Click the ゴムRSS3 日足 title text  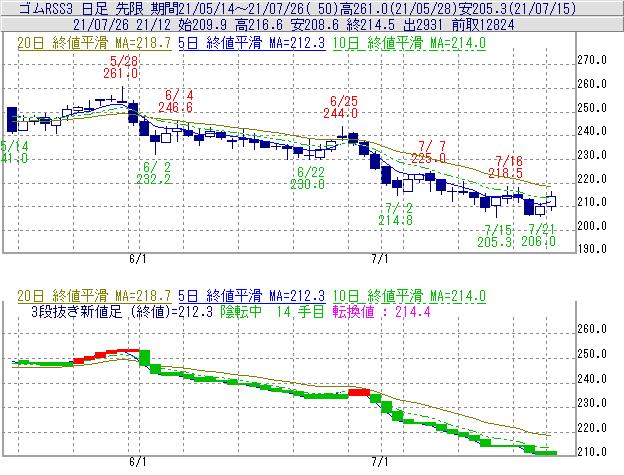[x=63, y=8]
